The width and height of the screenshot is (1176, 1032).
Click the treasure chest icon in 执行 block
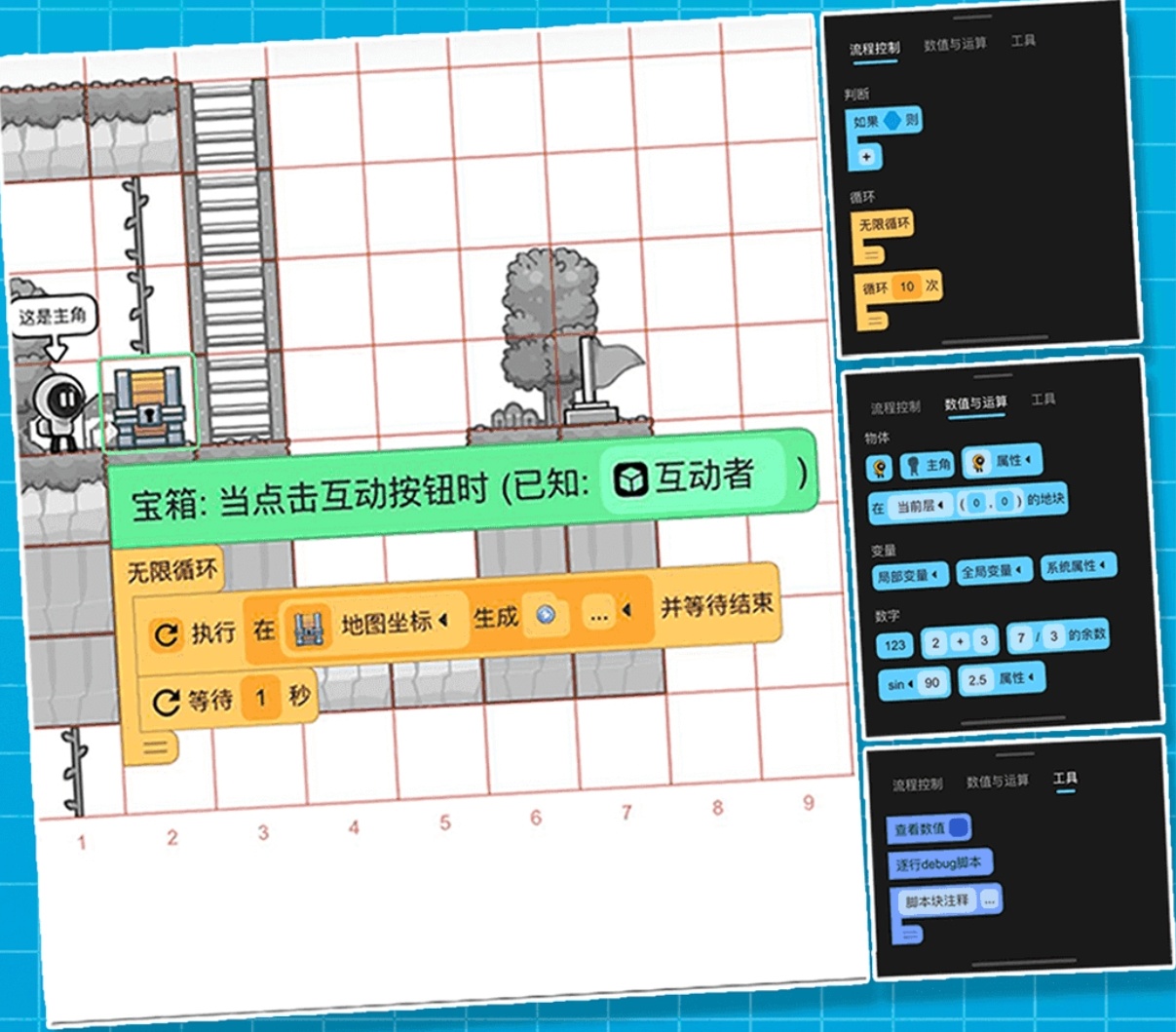306,627
